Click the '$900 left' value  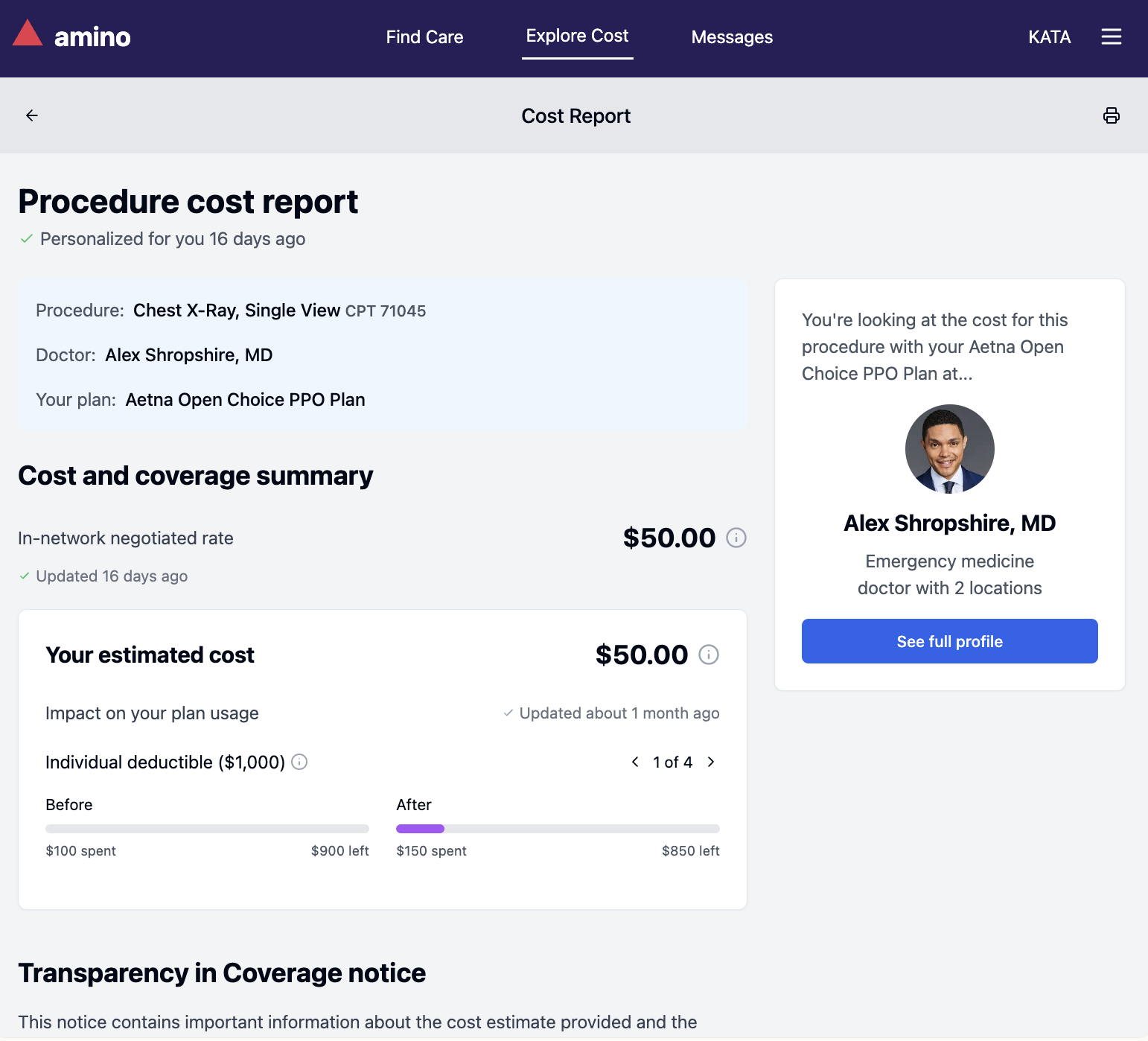339,851
